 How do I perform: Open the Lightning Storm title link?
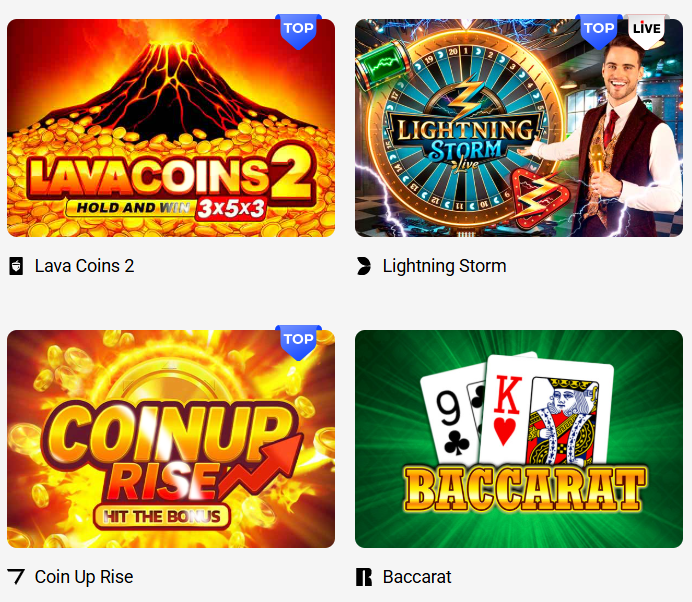point(444,266)
